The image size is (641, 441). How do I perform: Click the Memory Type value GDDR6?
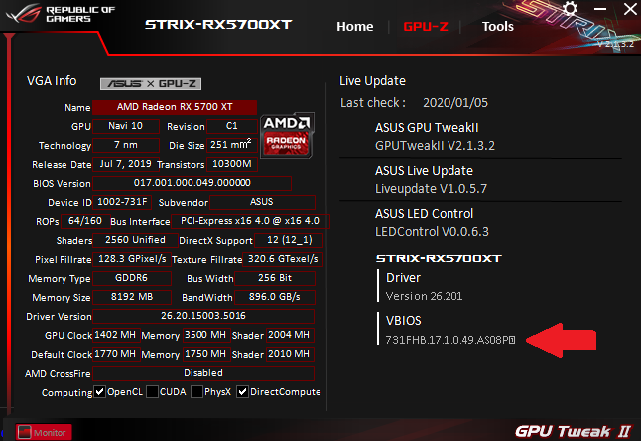[x=132, y=278]
